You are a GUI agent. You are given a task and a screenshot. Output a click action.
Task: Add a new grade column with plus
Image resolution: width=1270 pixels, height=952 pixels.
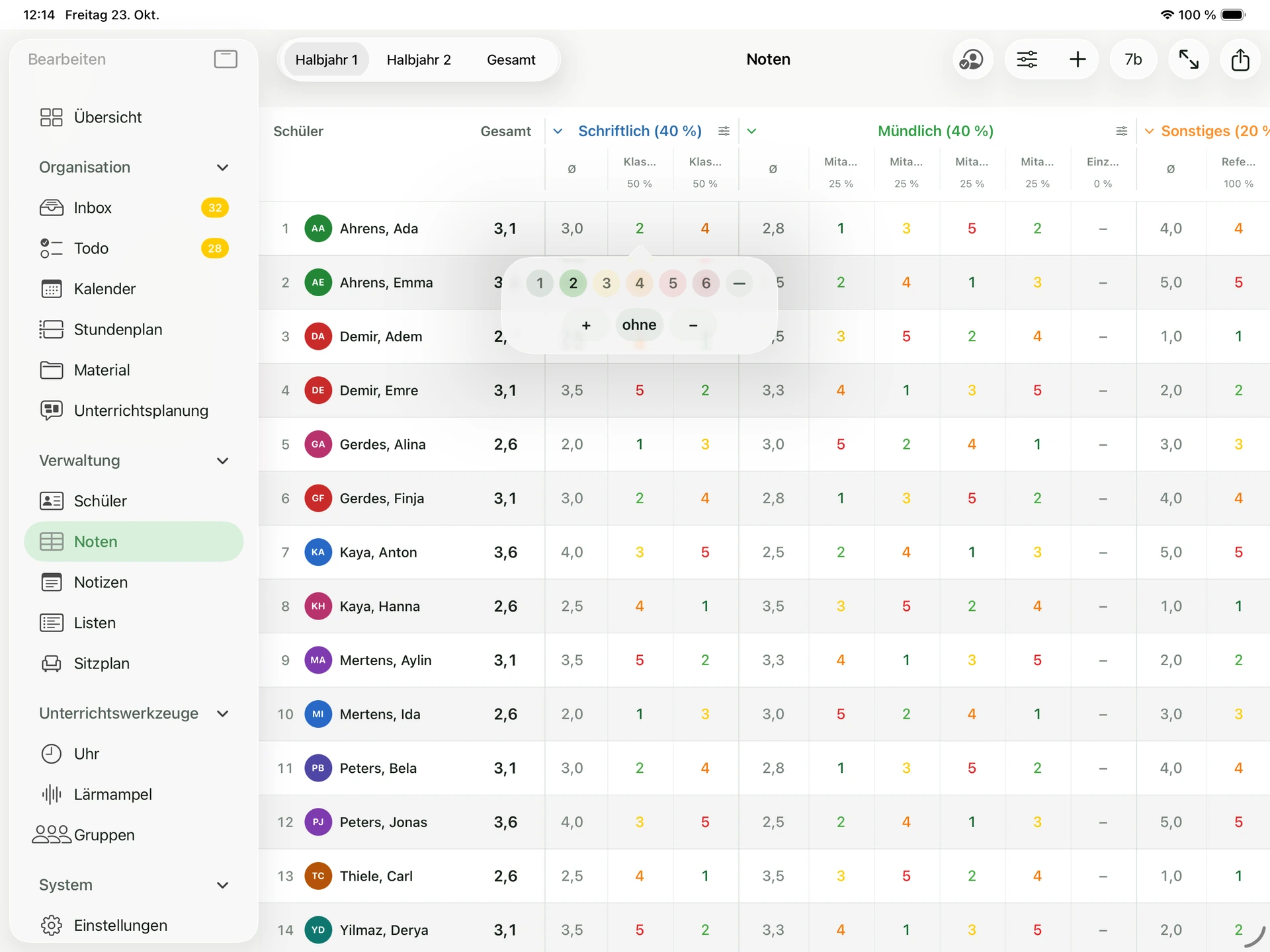[1078, 59]
